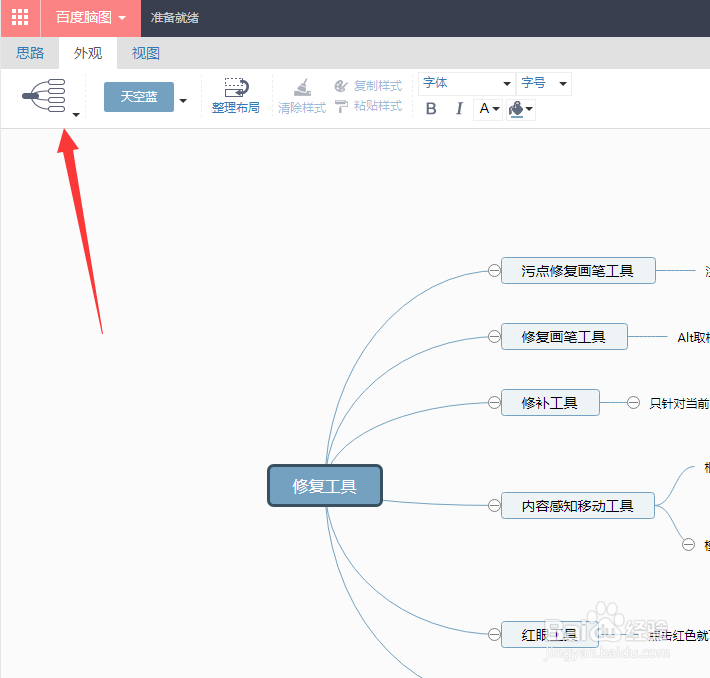710x678 pixels.
Task: Select the Alt取样 child node text
Action: (x=693, y=337)
